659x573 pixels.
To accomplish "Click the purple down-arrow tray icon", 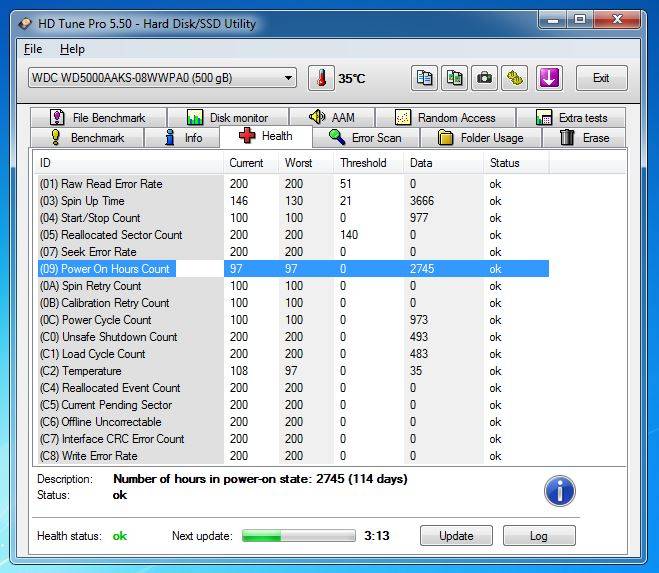I will [x=549, y=78].
